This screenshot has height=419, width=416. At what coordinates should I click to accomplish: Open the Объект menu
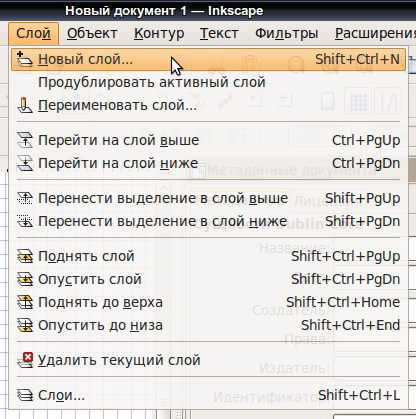tap(92, 33)
